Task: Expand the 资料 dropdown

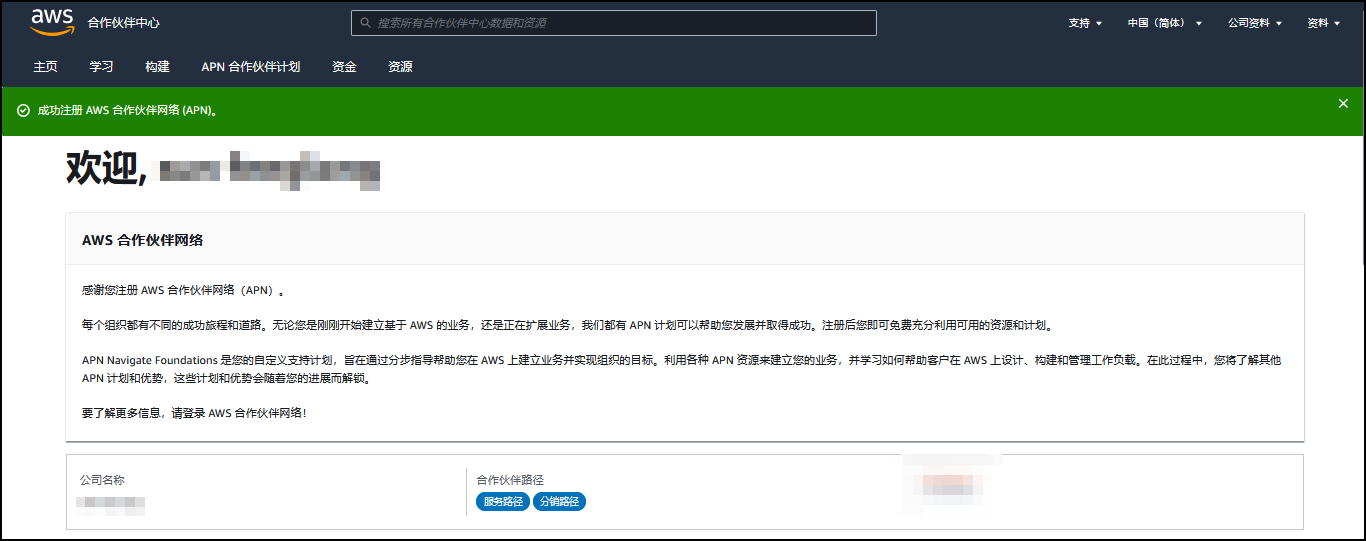Action: (1323, 23)
